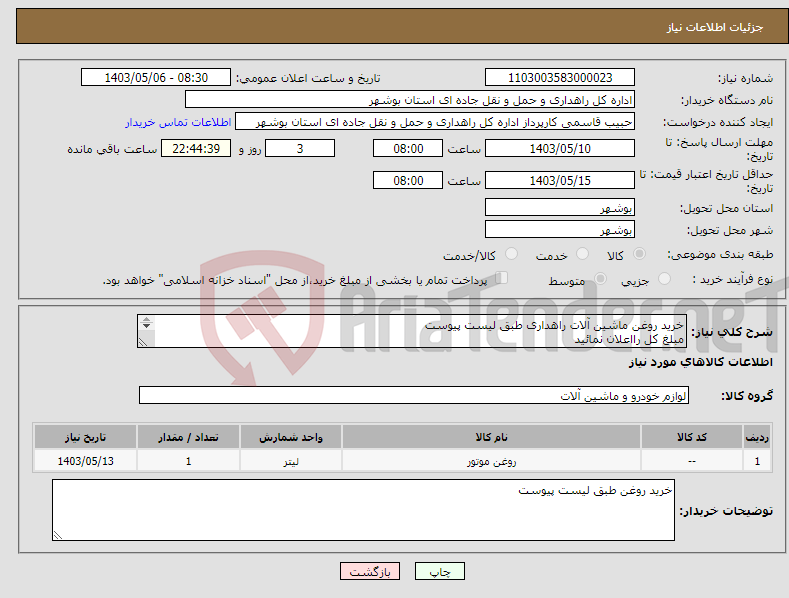Select the متوسط purchase type radio

click(600, 278)
